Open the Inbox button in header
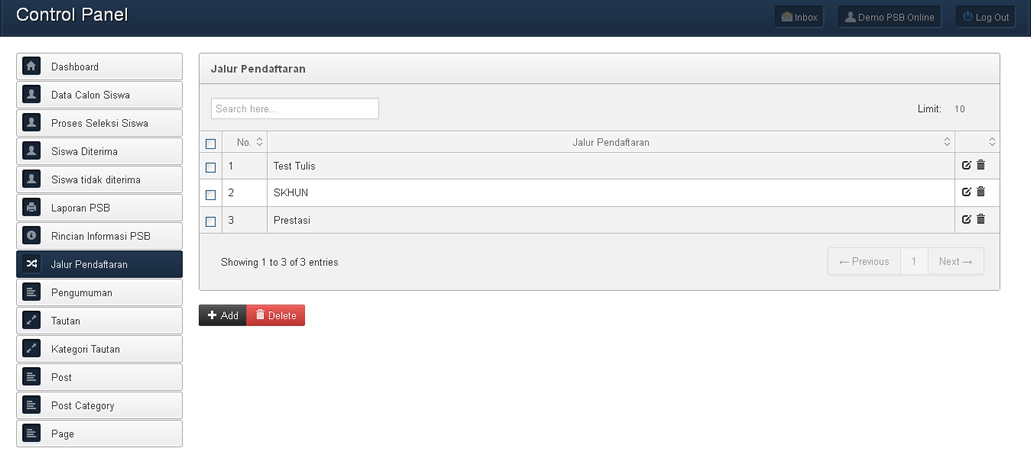The height and width of the screenshot is (452, 1031). 799,17
